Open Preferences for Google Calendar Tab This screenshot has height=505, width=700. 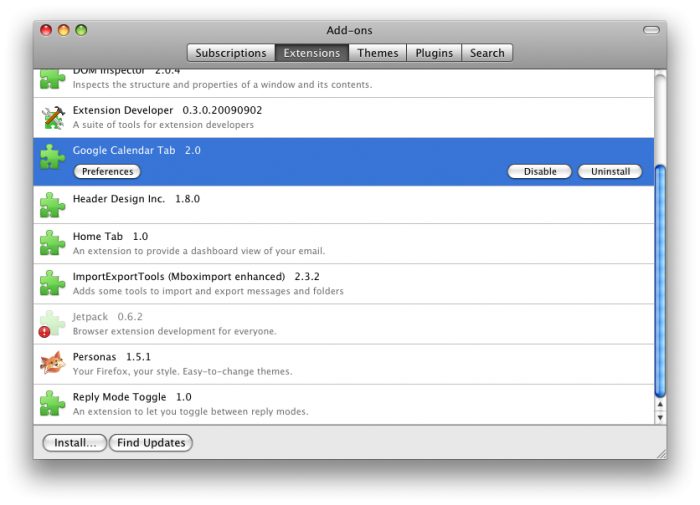click(x=107, y=171)
